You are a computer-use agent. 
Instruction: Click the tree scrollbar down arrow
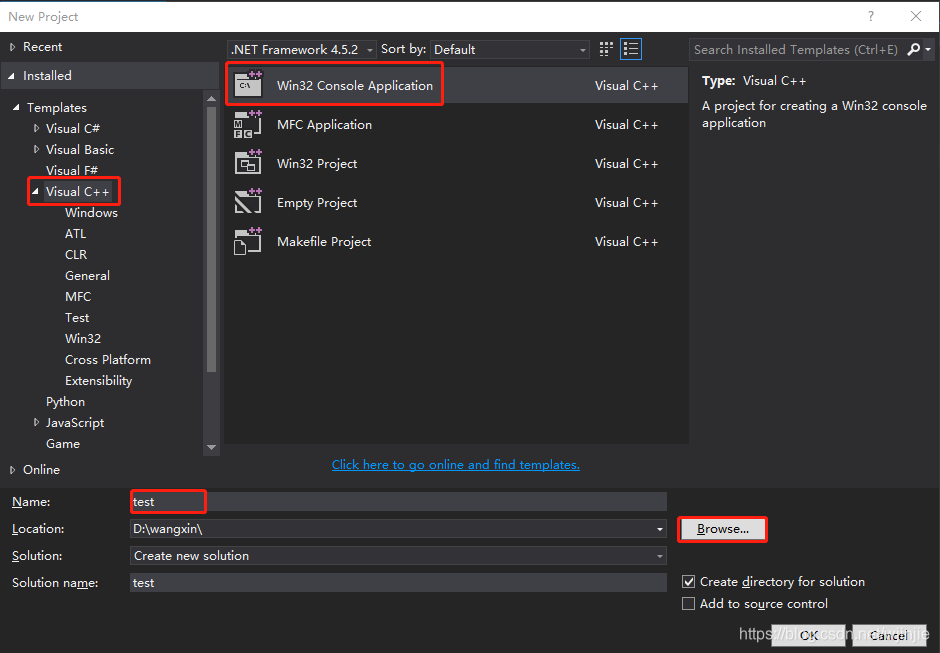211,447
